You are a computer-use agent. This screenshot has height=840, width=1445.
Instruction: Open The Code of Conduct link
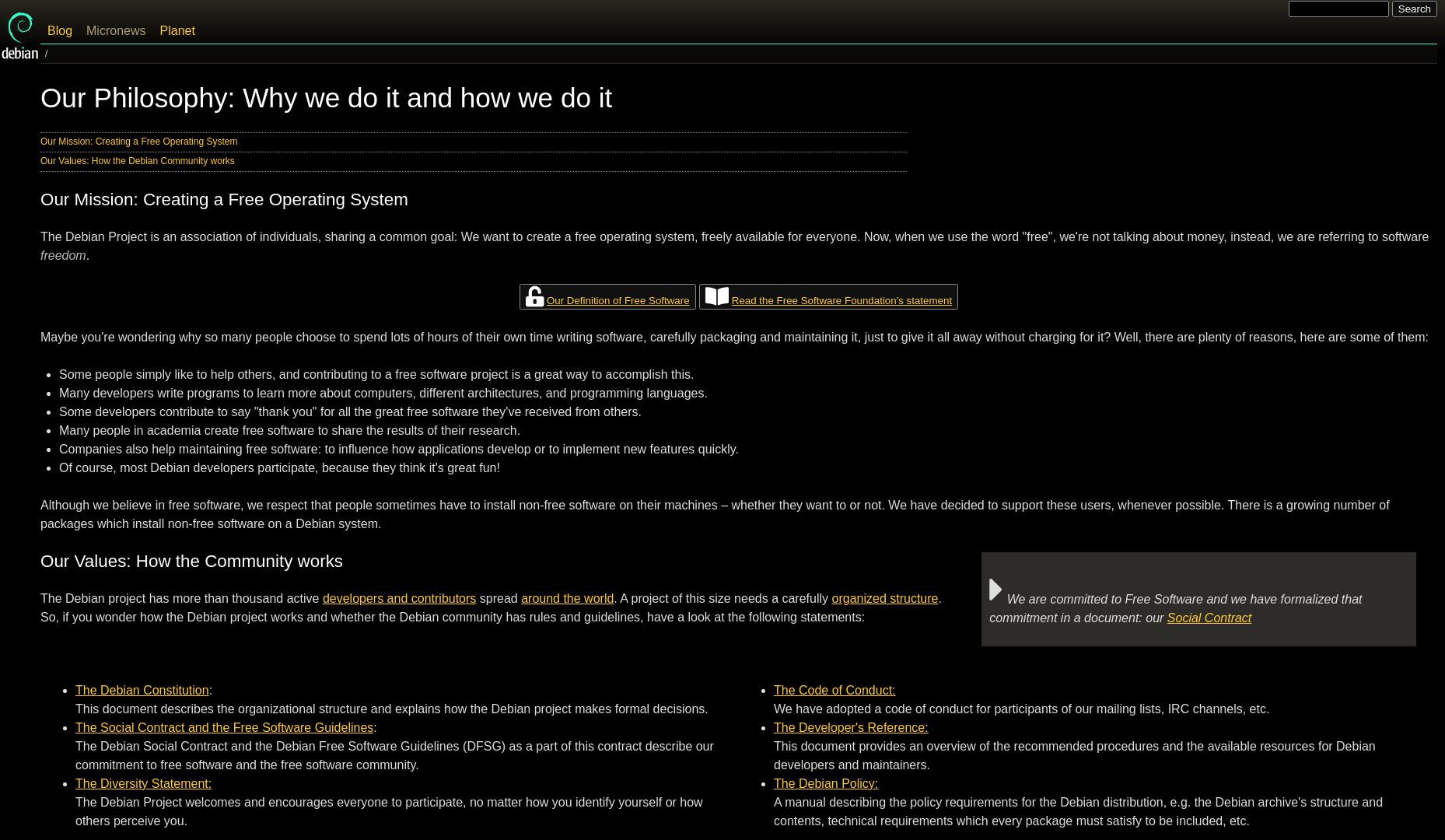pyautogui.click(x=834, y=690)
